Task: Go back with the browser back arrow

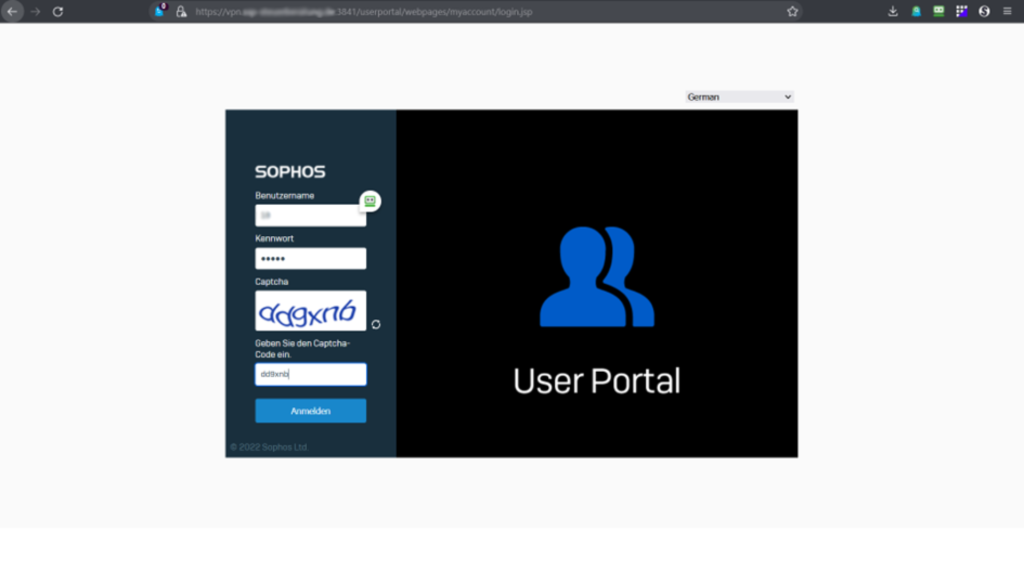Action: pyautogui.click(x=12, y=12)
